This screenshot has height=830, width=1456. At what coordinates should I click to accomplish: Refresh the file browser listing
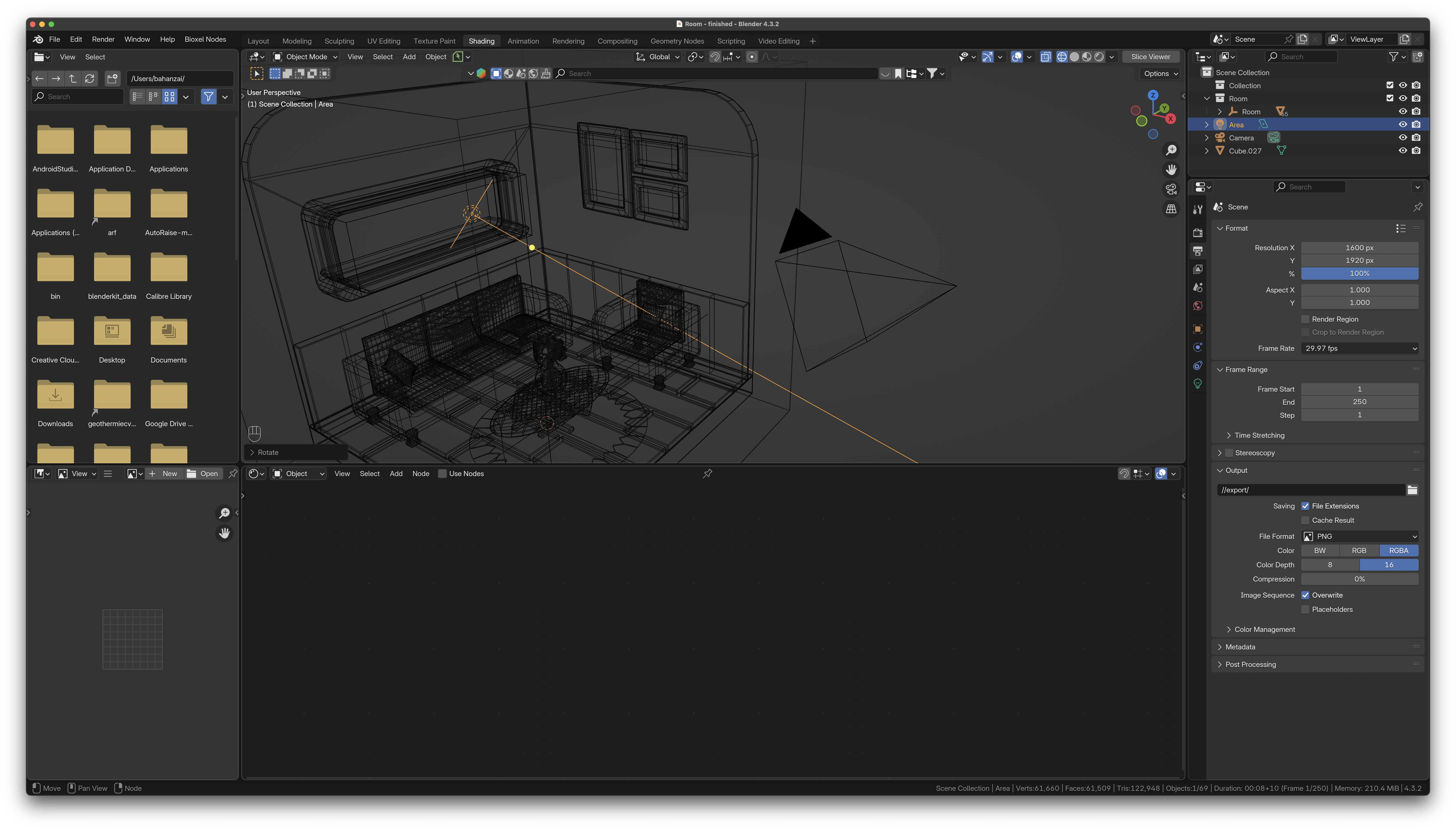90,79
